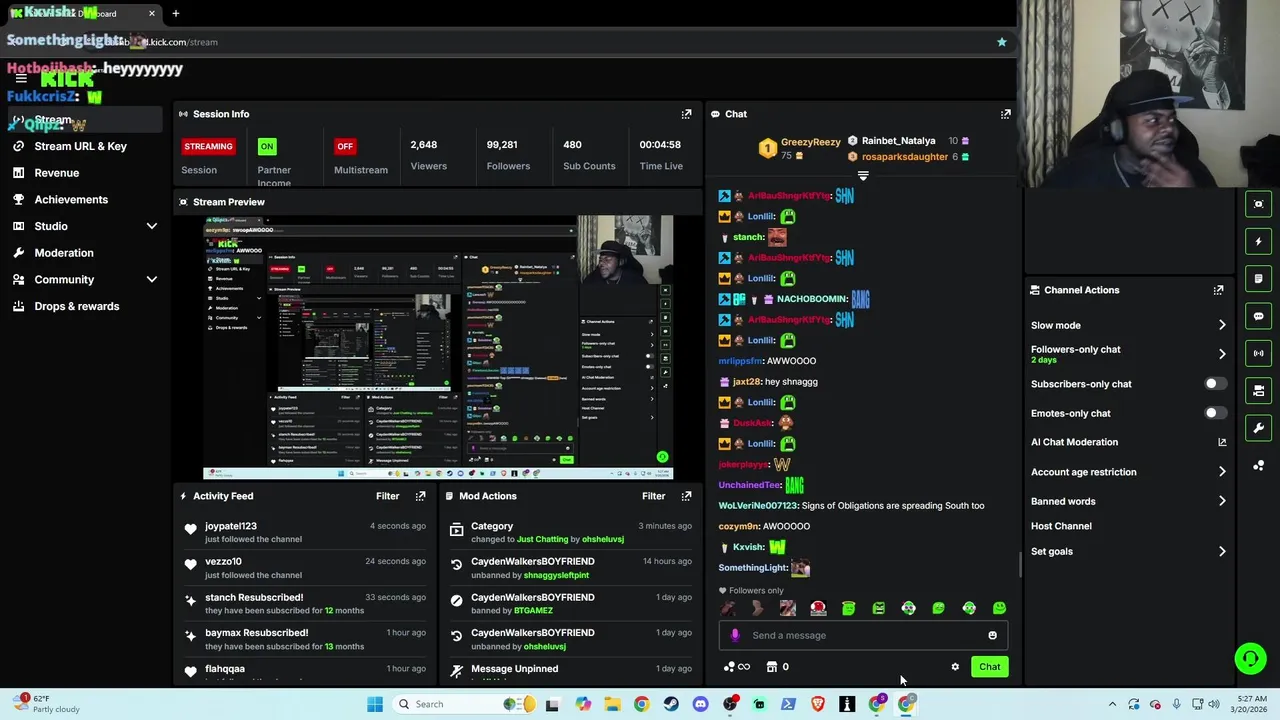Collapse the chat leaderboard arrow

click(x=863, y=176)
